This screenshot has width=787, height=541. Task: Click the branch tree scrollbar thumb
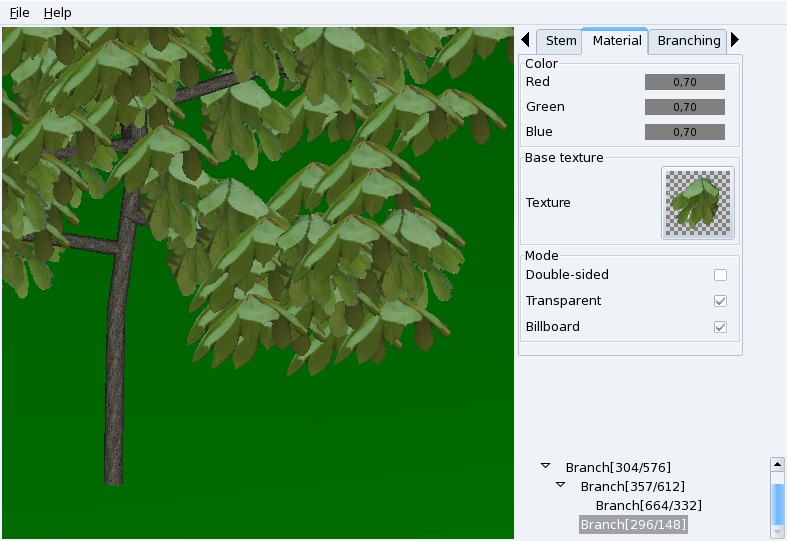click(x=777, y=503)
